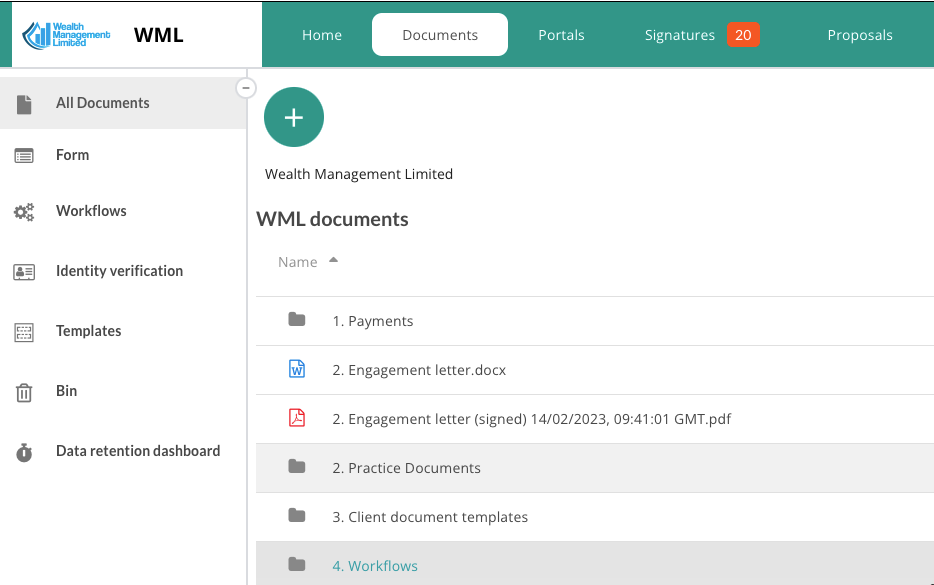
Task: Toggle the Name column sort arrow
Action: pos(335,260)
